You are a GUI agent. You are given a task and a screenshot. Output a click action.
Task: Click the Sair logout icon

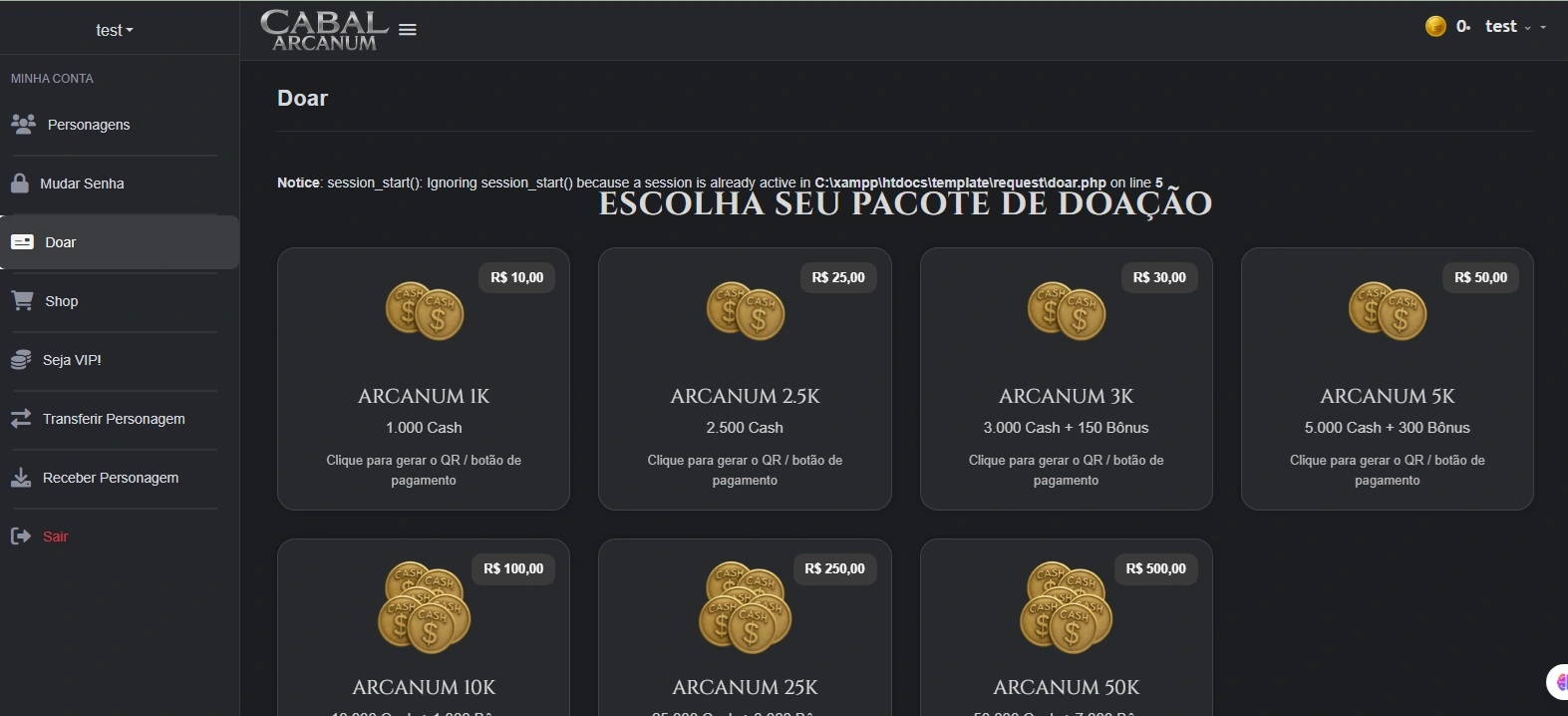coord(21,536)
